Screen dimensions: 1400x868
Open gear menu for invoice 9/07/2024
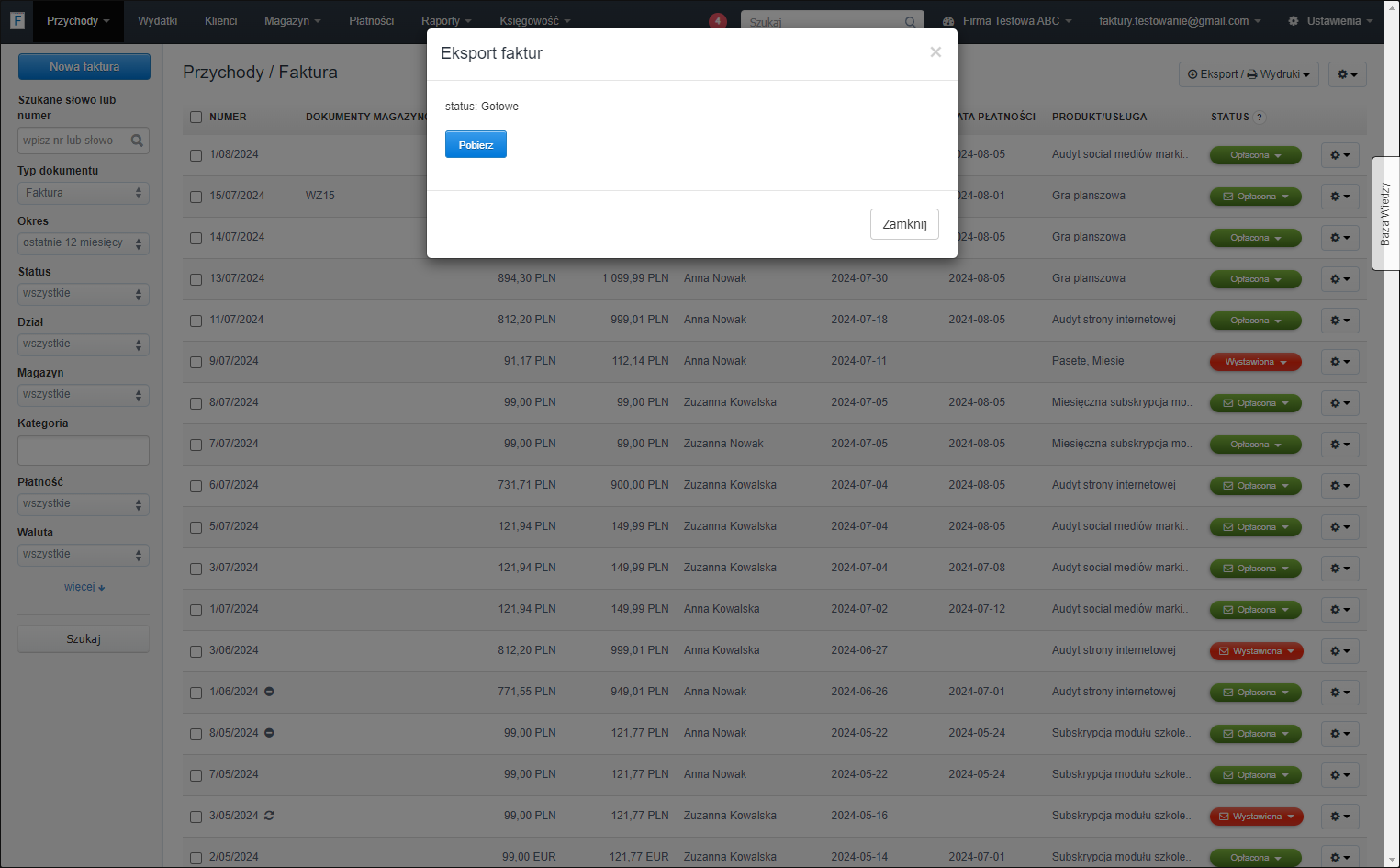(1340, 362)
